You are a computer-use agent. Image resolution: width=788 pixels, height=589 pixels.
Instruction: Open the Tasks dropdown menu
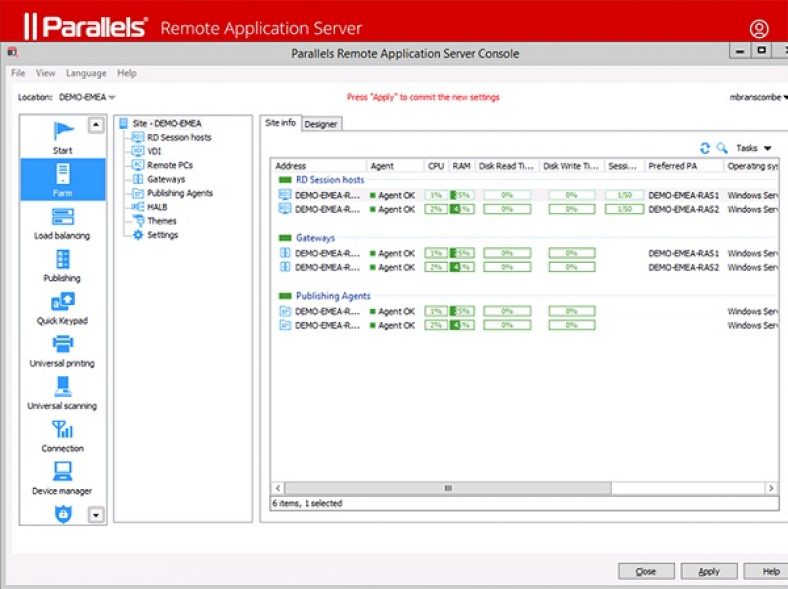click(753, 148)
